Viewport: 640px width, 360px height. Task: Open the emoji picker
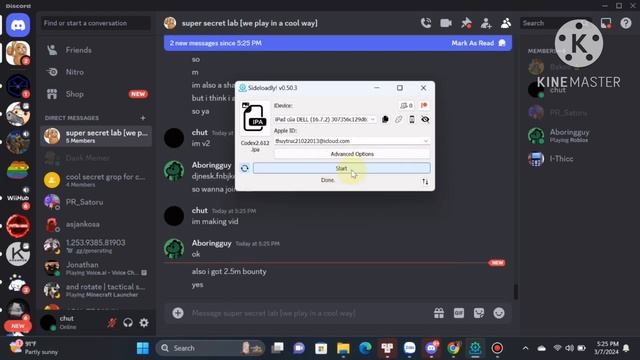[499, 313]
